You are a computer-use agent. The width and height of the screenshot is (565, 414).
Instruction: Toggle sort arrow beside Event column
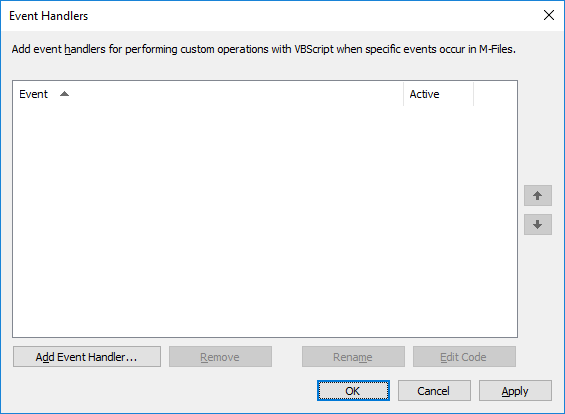64,94
